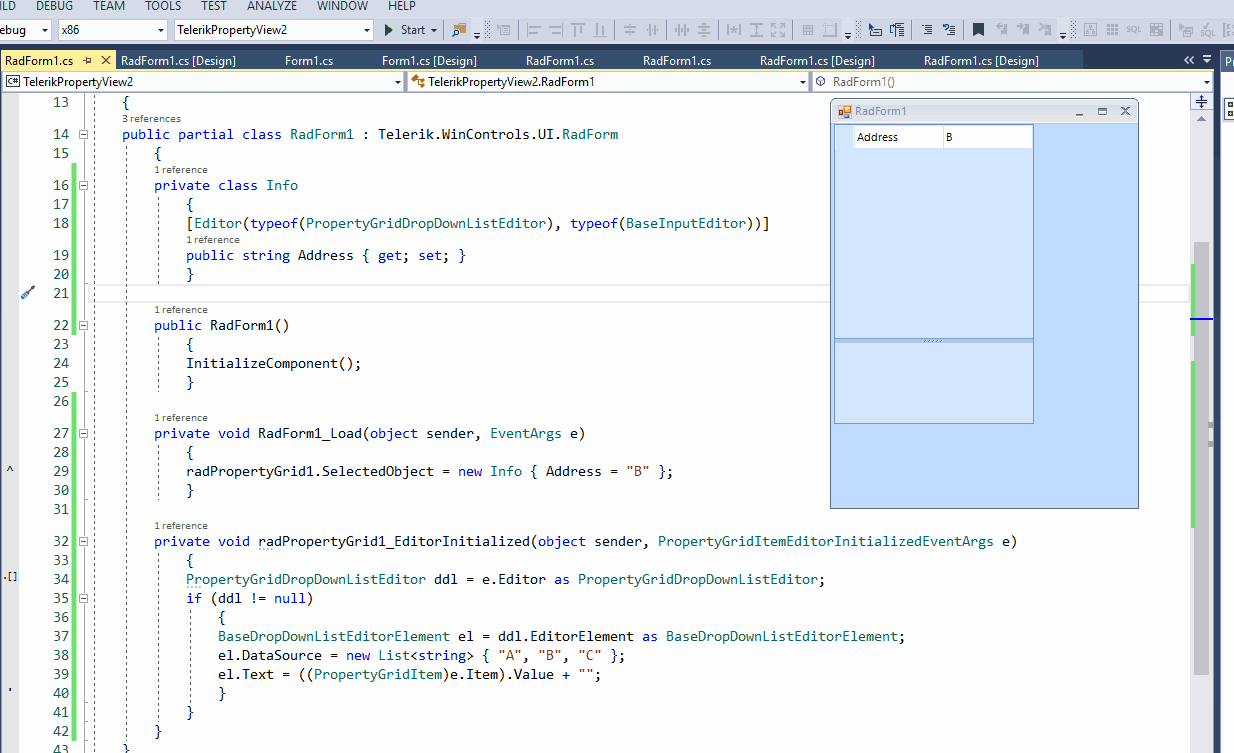This screenshot has width=1234, height=753.
Task: Open the TelerikPropertyView2 project navigation dropdown
Action: (x=398, y=82)
